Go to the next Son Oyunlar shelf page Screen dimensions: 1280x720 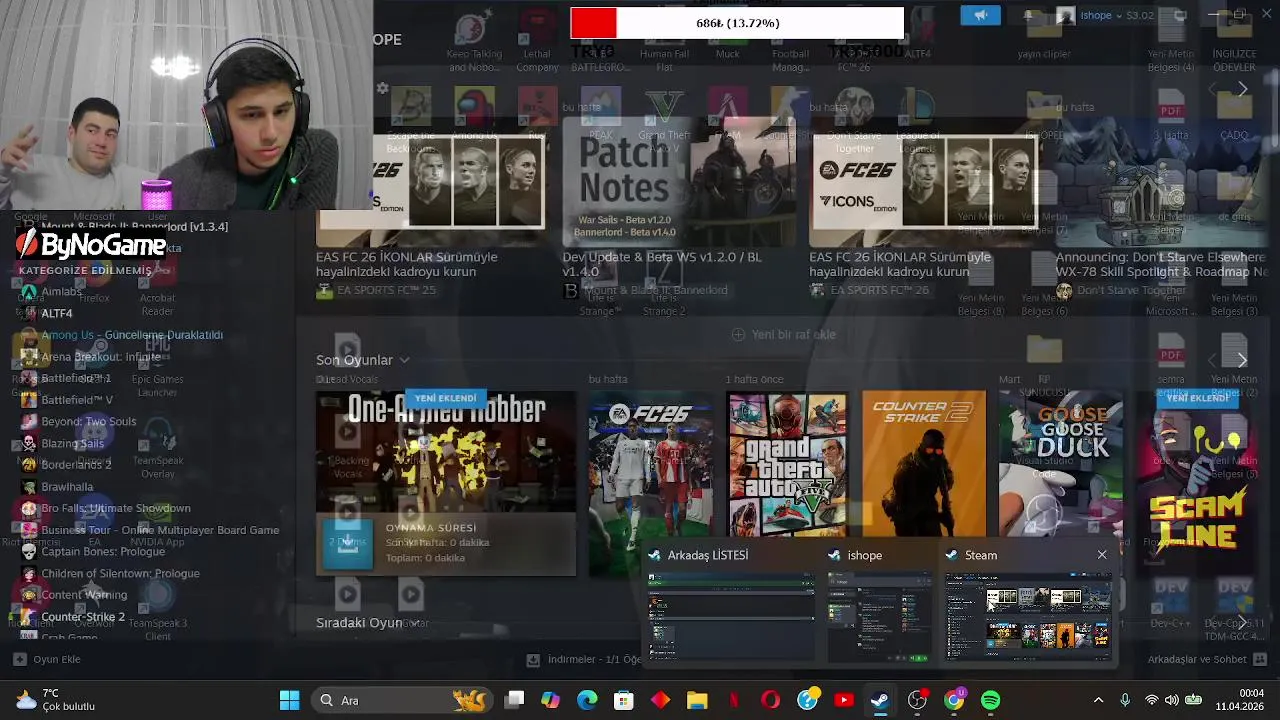click(1242, 360)
